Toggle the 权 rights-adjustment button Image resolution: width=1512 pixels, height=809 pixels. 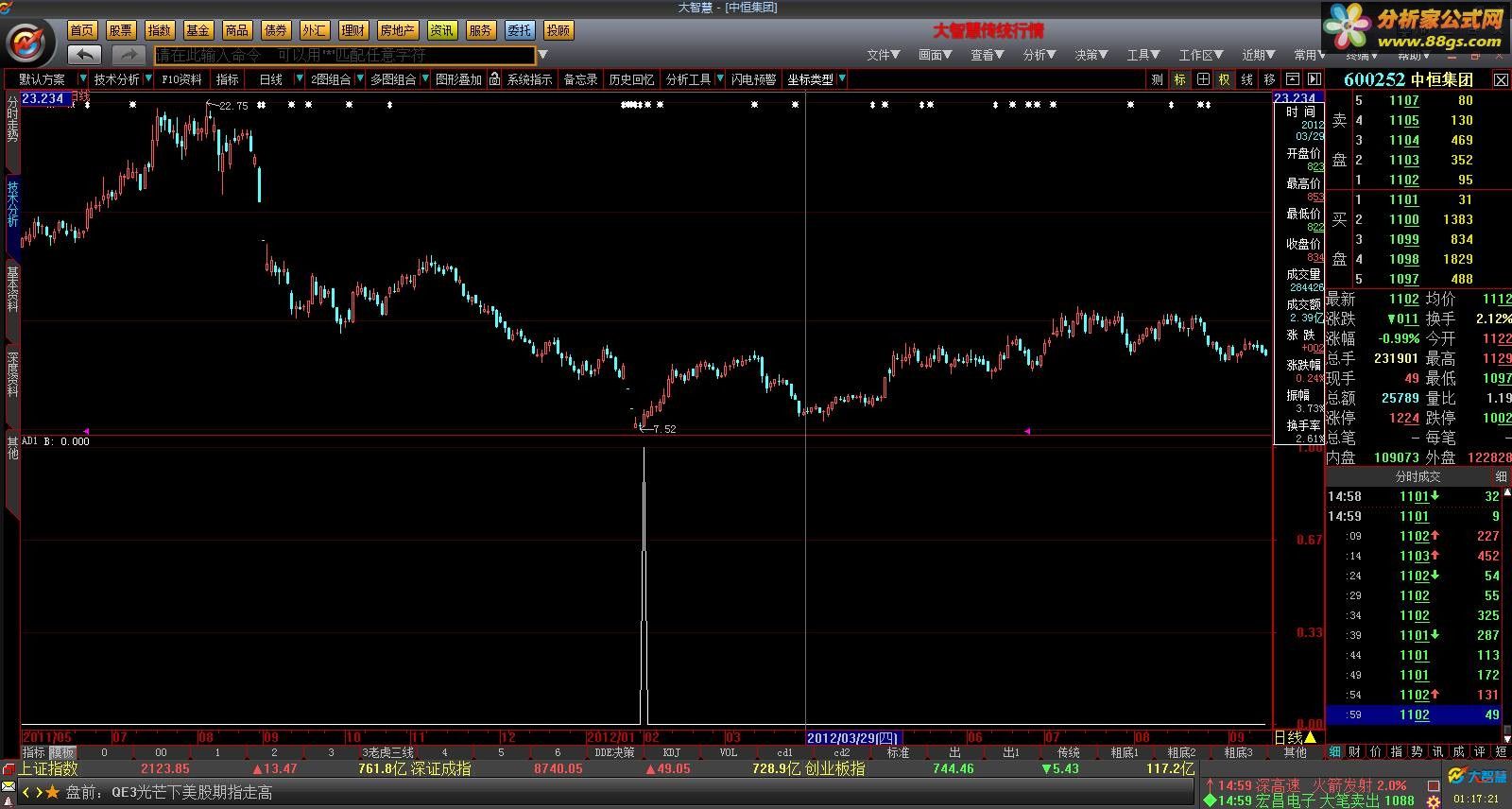tap(1225, 79)
